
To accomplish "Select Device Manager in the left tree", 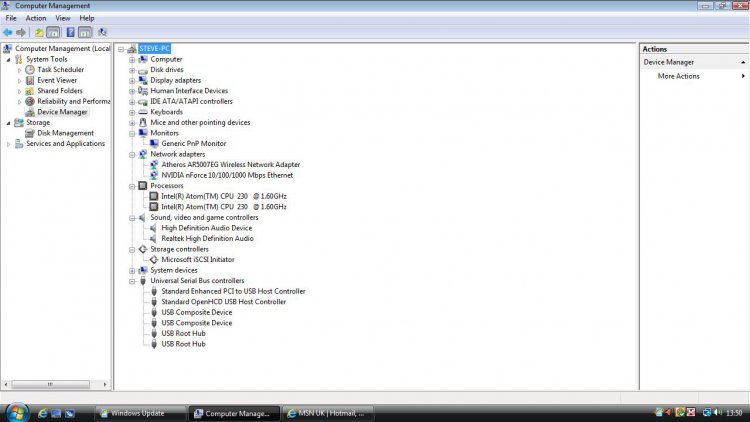I will (x=61, y=112).
